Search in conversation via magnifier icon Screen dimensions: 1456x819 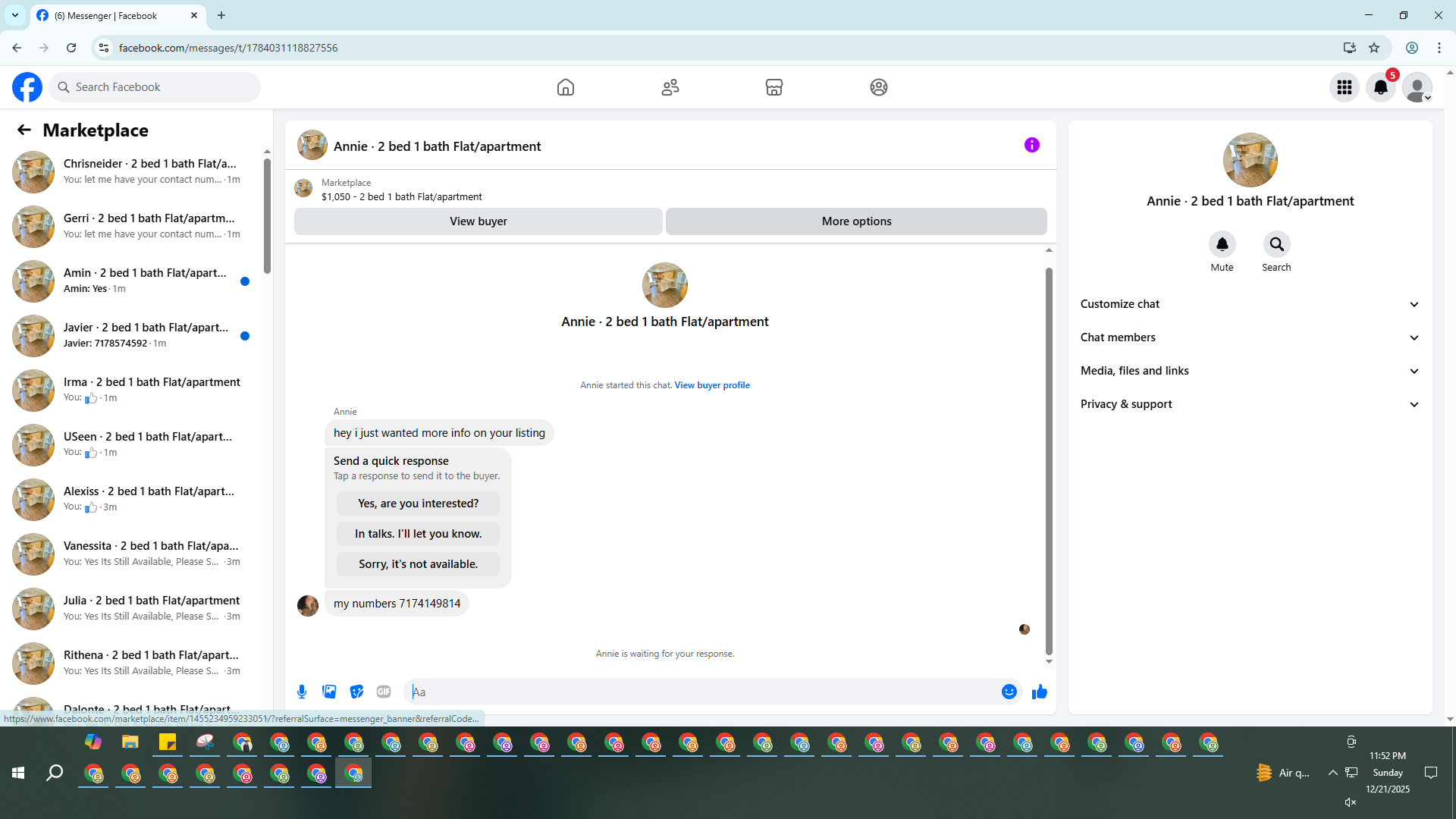[x=1276, y=244]
